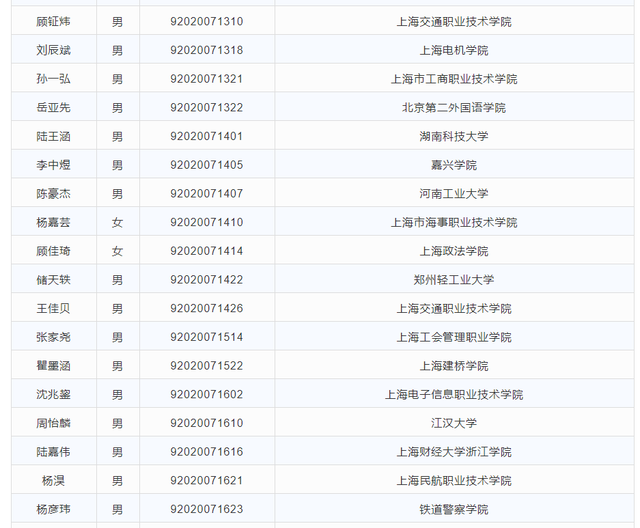
Task: Click gender 女 in 杨嘉芸's row
Action: pos(118,222)
